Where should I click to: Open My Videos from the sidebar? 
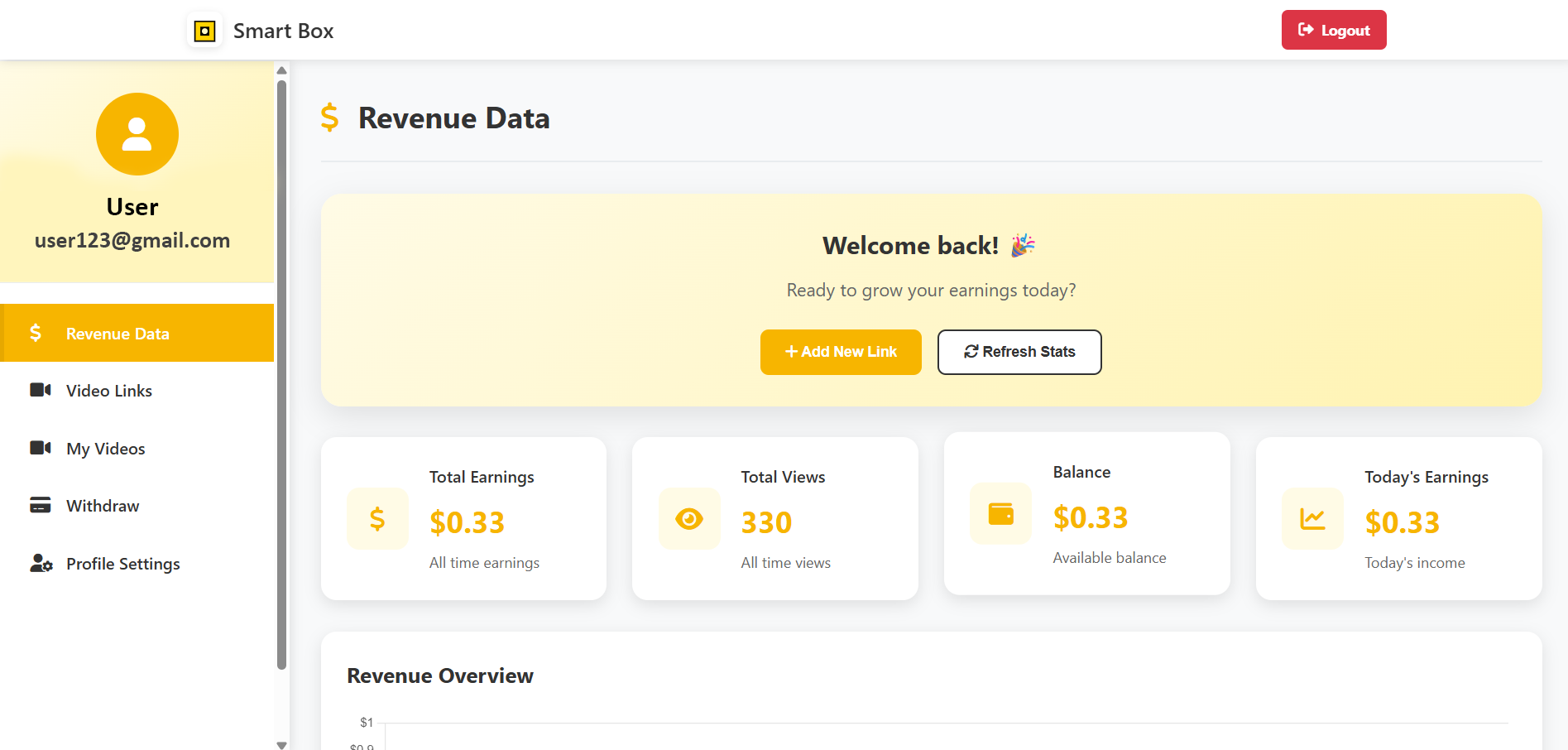coord(106,449)
